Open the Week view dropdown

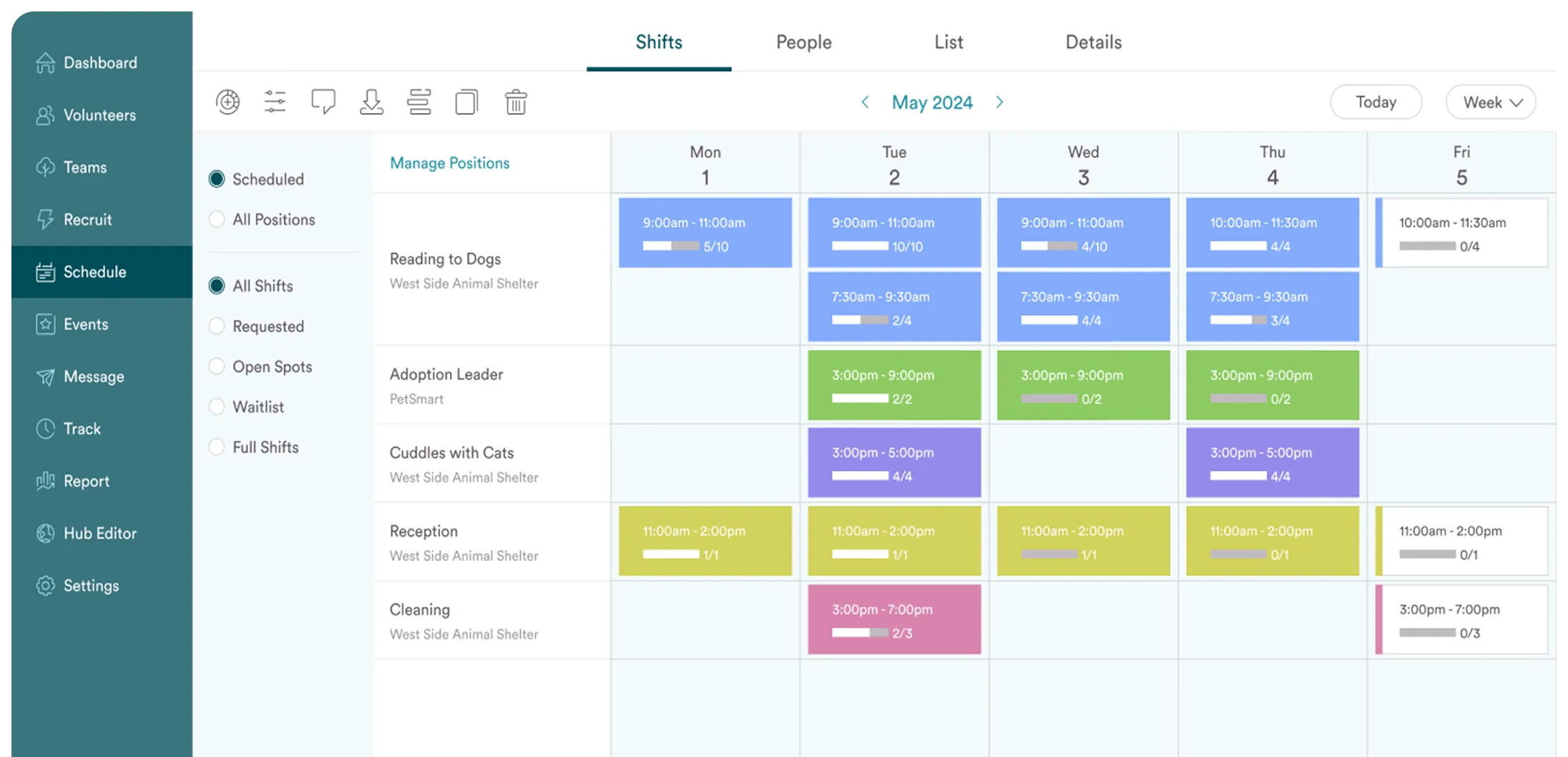(x=1491, y=102)
